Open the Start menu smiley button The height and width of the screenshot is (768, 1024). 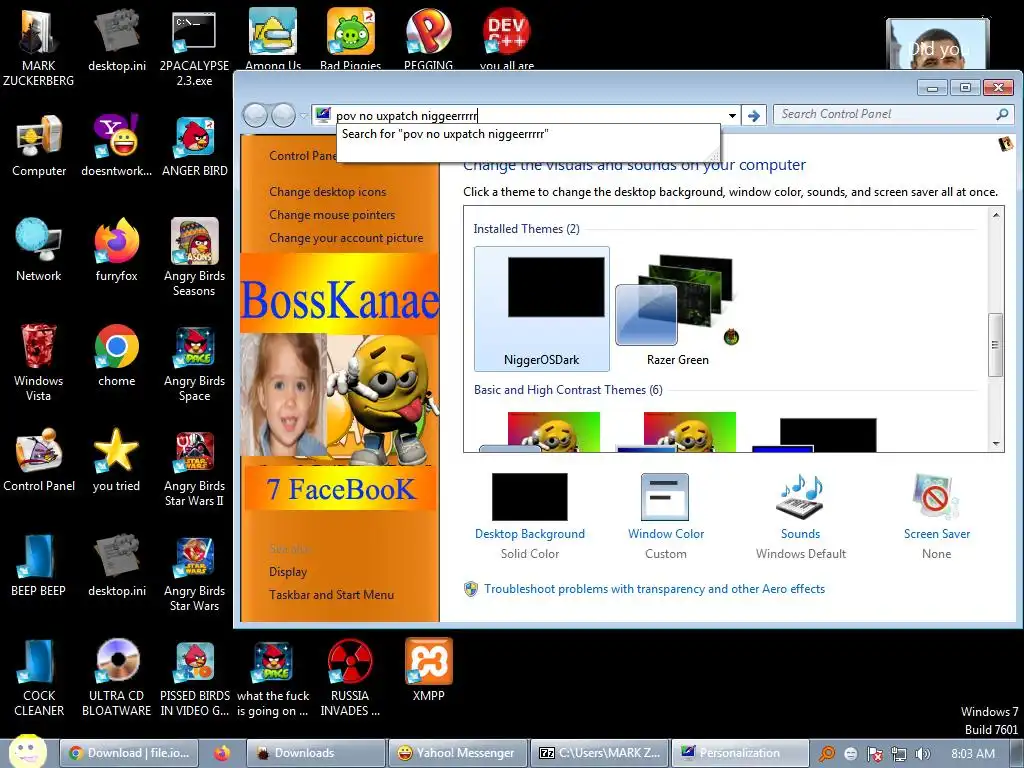point(27,752)
